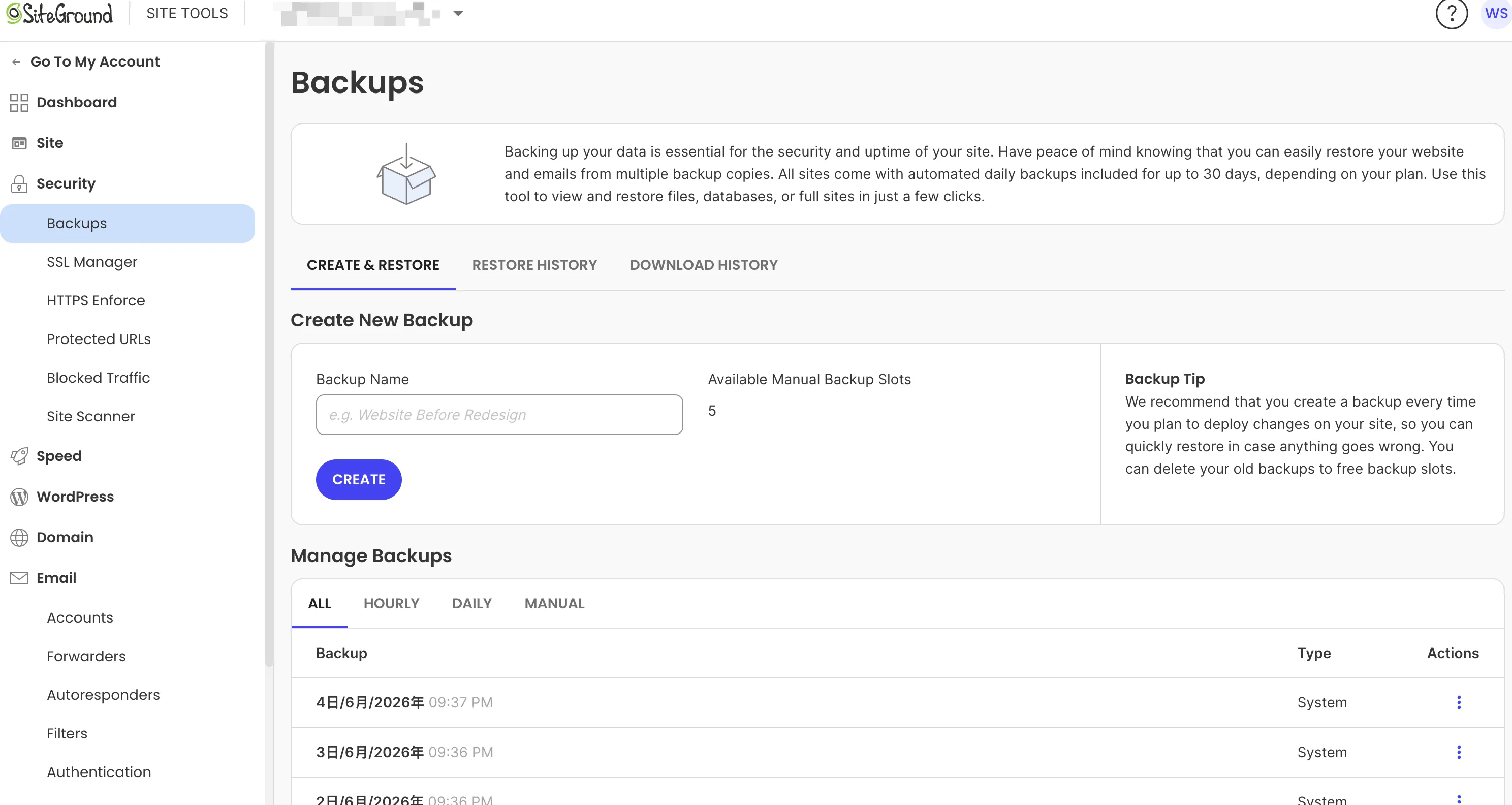Click the Domain globe icon
The width and height of the screenshot is (1512, 805).
pyautogui.click(x=19, y=537)
